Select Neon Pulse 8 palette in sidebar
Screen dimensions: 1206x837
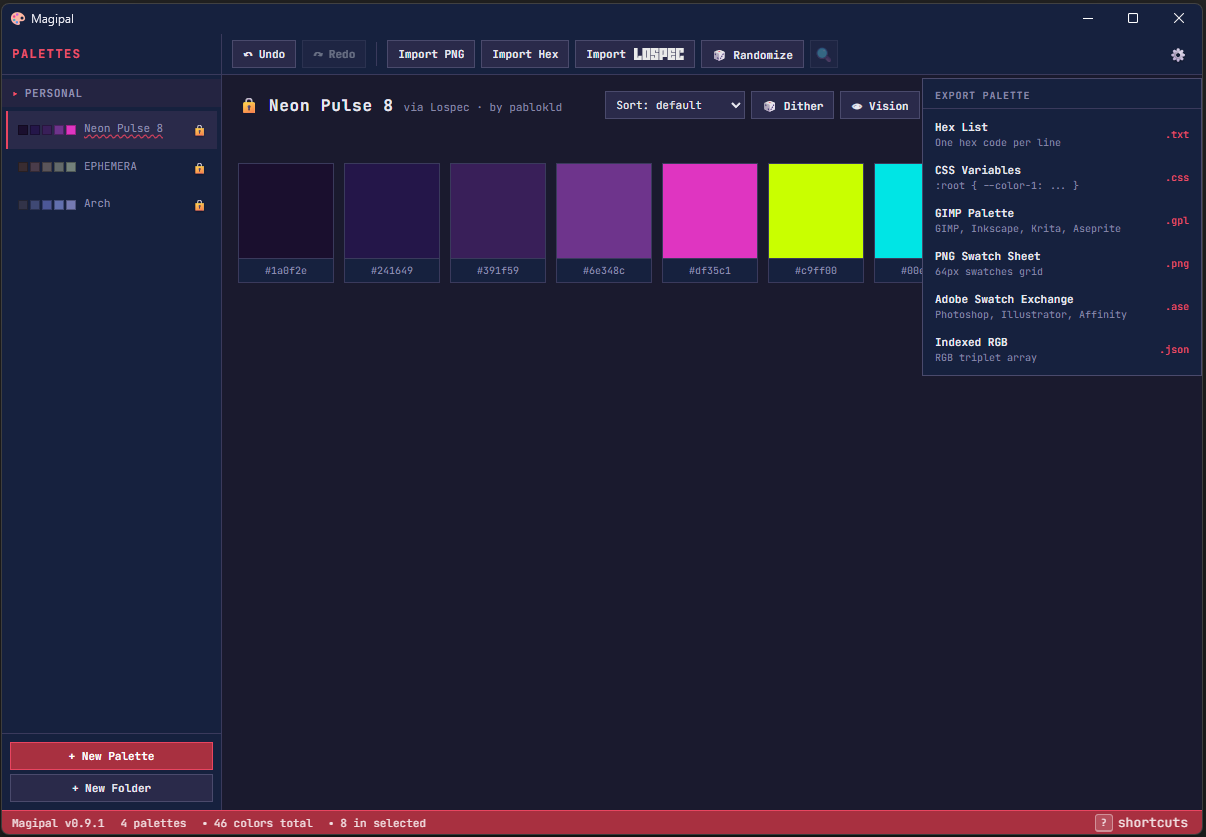coord(111,130)
